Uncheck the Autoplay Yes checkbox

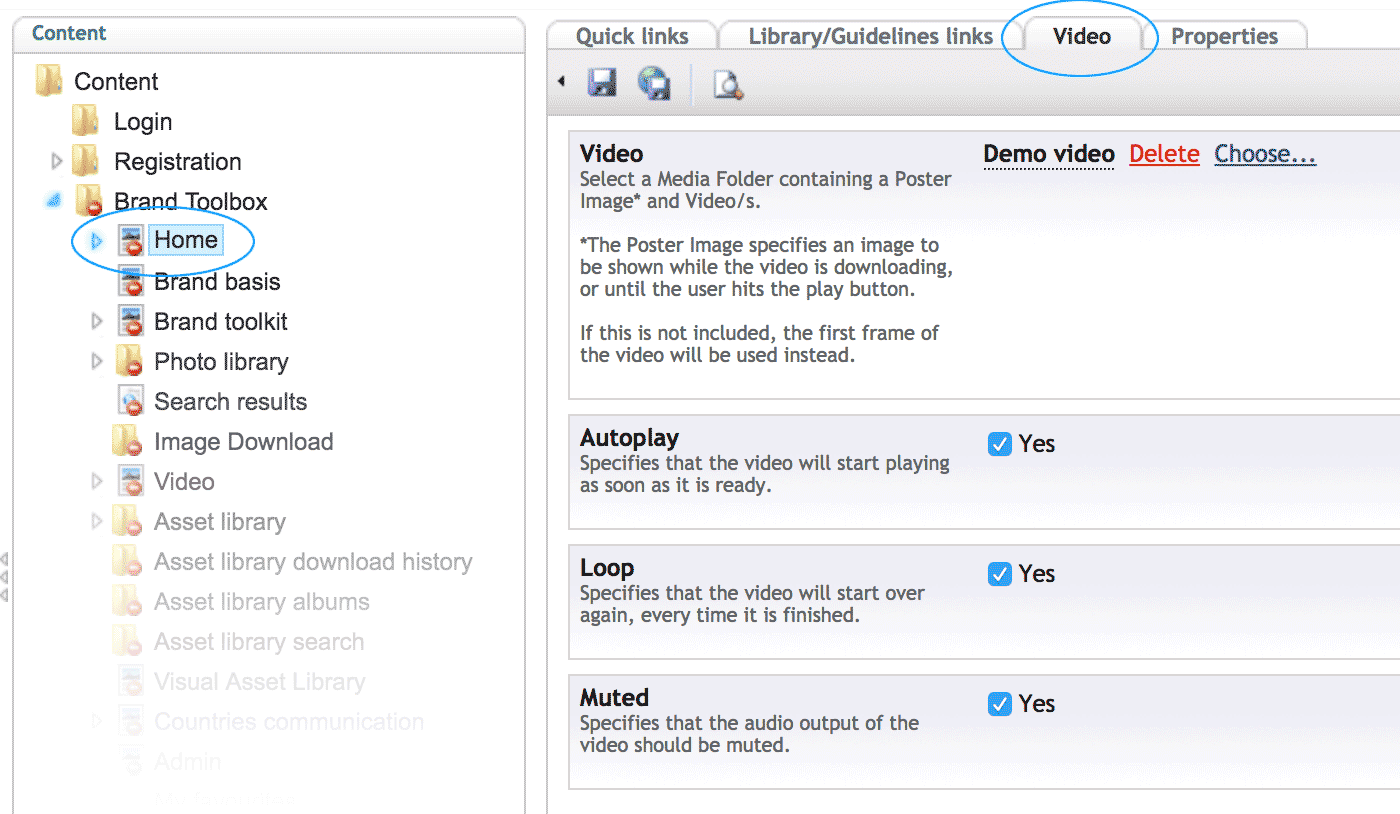(999, 444)
